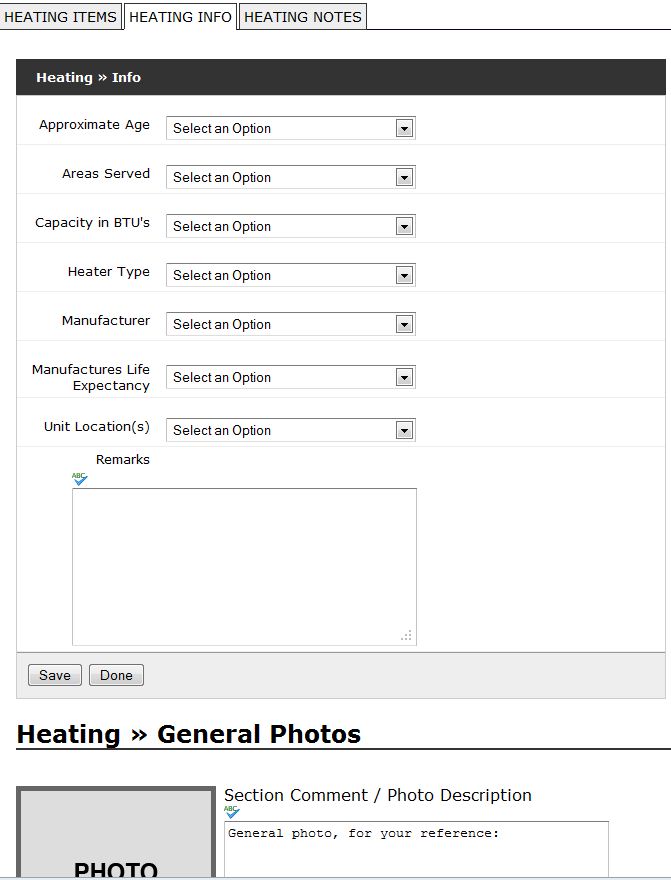671x880 pixels.
Task: Click the Remarks textarea resize handle
Action: 407,635
